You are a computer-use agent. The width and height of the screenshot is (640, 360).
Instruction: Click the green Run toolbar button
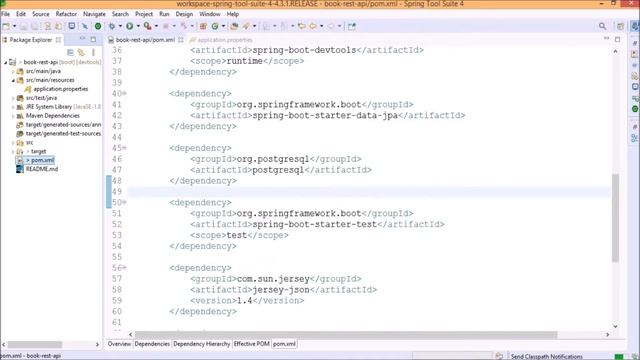(x=129, y=26)
